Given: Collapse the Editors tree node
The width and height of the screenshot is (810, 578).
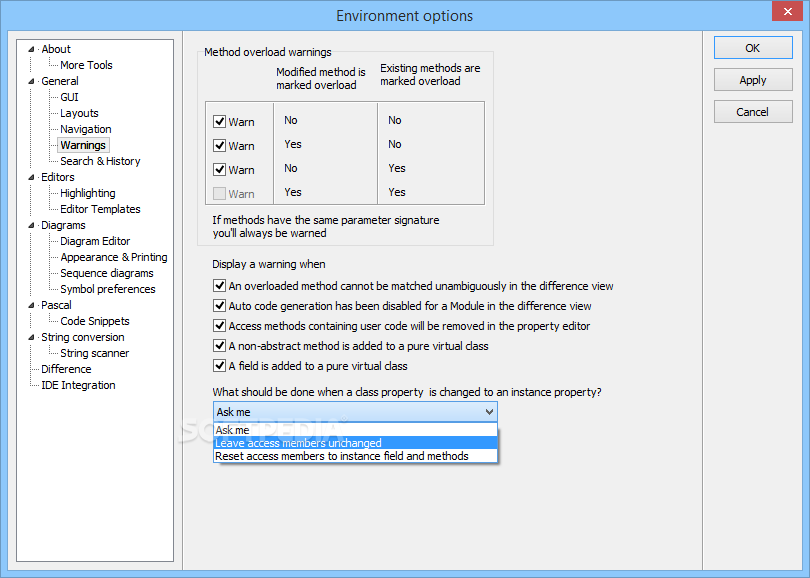Looking at the screenshot, I should [x=31, y=178].
